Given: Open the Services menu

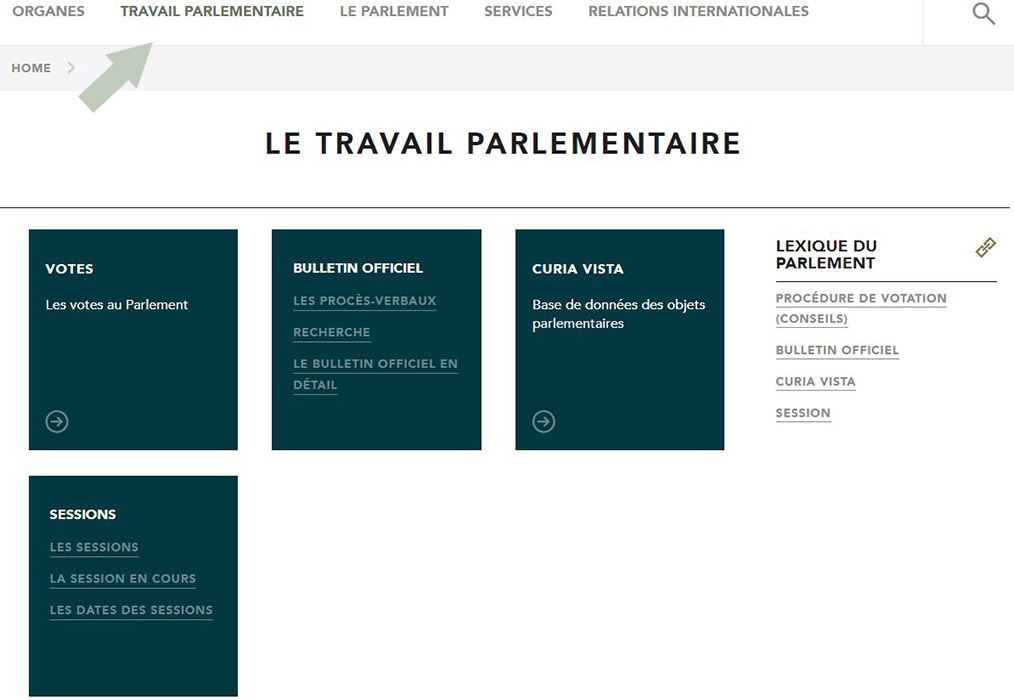Looking at the screenshot, I should pos(519,11).
